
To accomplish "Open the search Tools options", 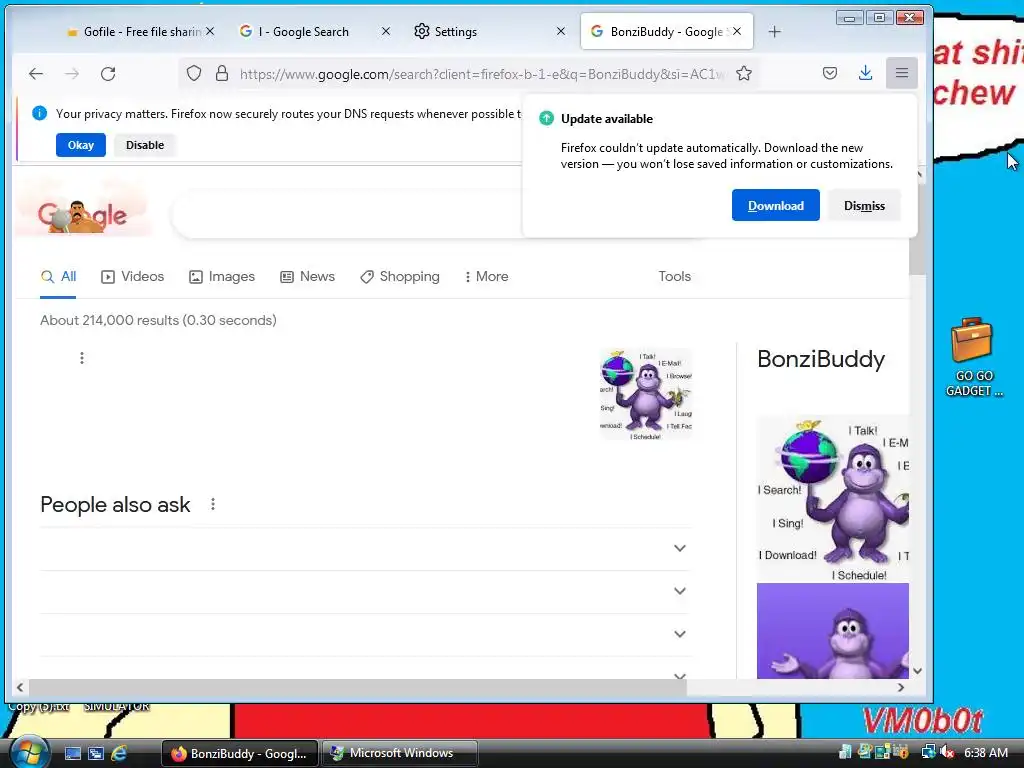I will (x=675, y=276).
